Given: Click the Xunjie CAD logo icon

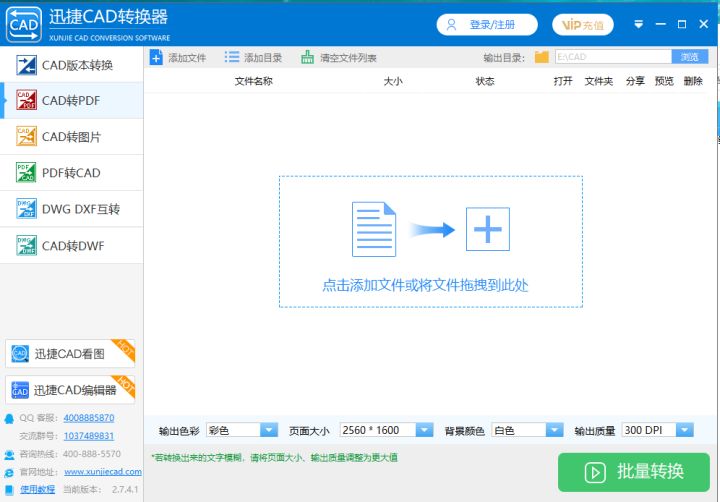Looking at the screenshot, I should 23,24.
